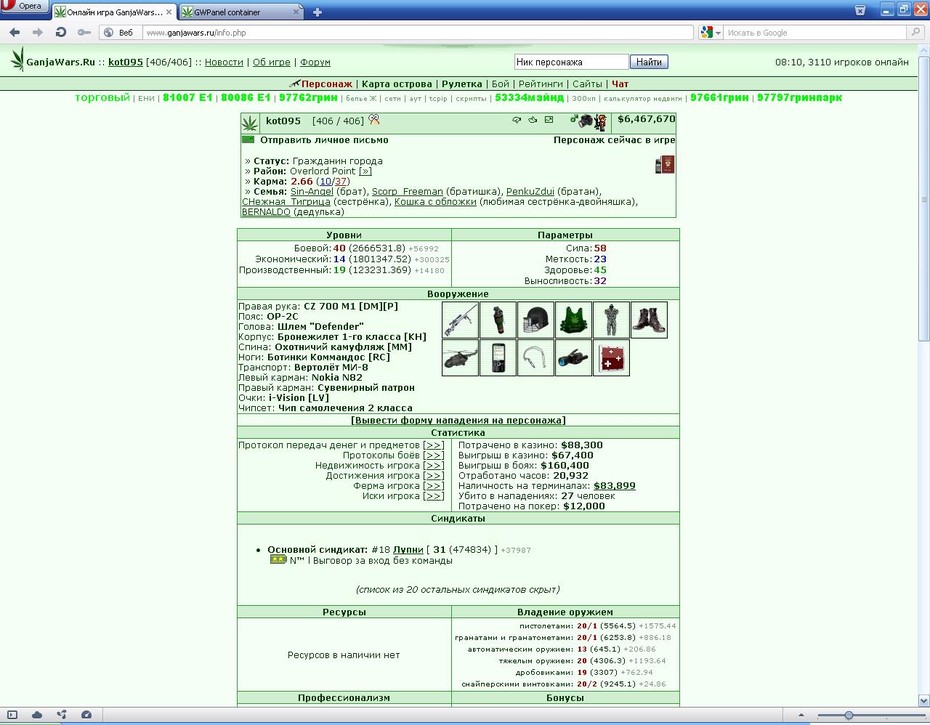Image resolution: width=930 pixels, height=725 pixels.
Task: Click the souvenir cartridge pocket icon
Action: tap(536, 358)
